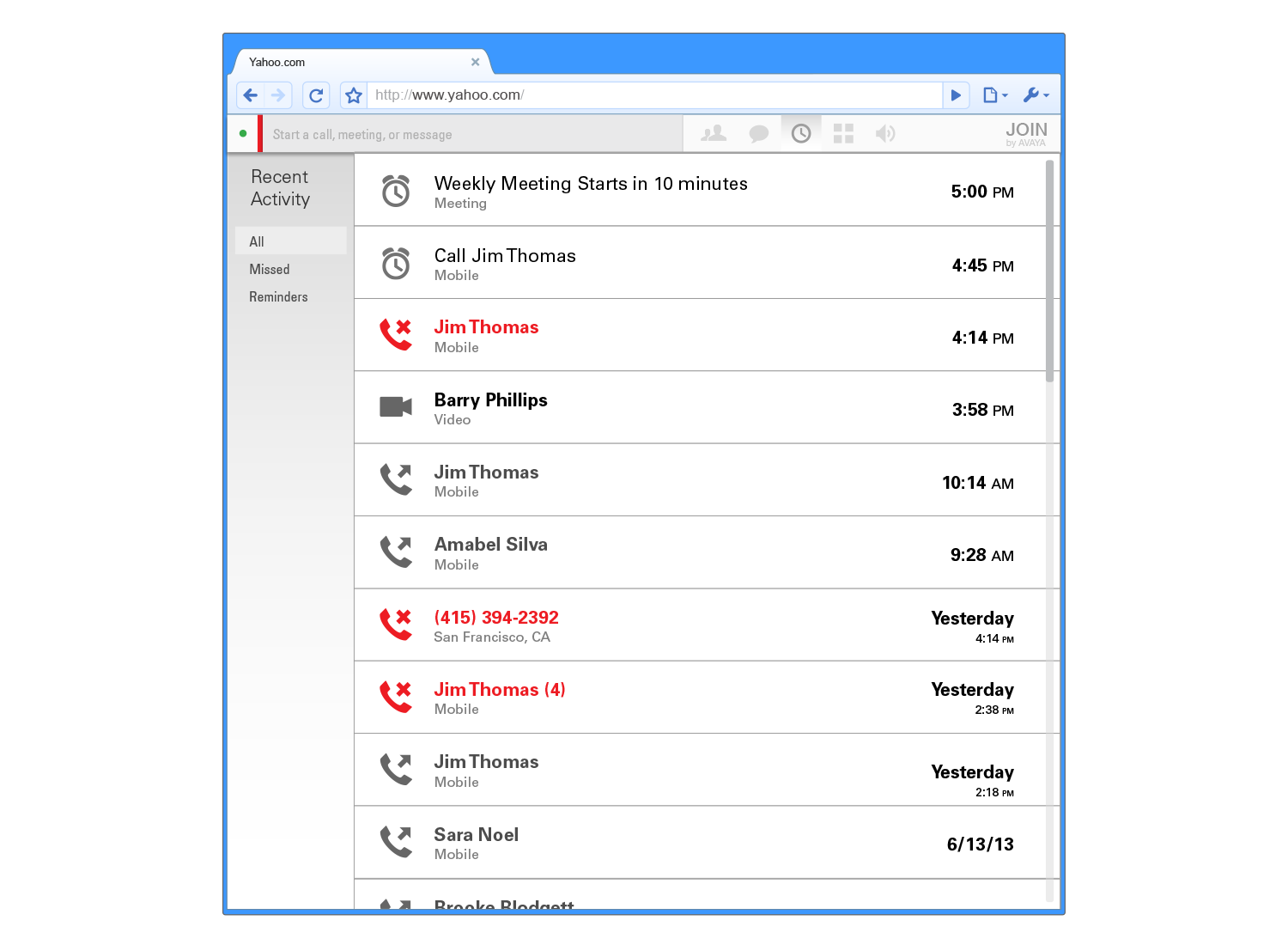The image size is (1288, 945).
Task: Reload the page with refresh icon
Action: click(316, 95)
